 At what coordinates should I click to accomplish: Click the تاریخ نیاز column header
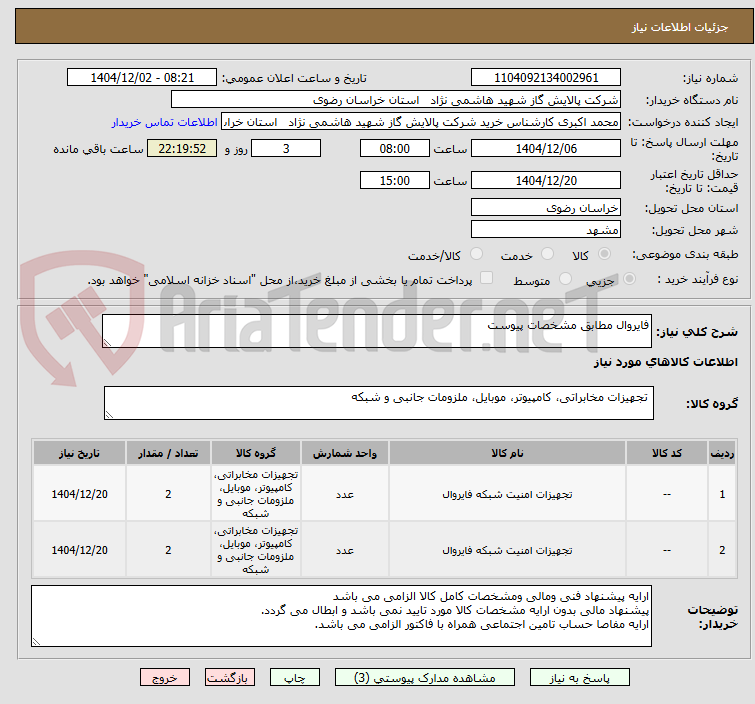(79, 453)
